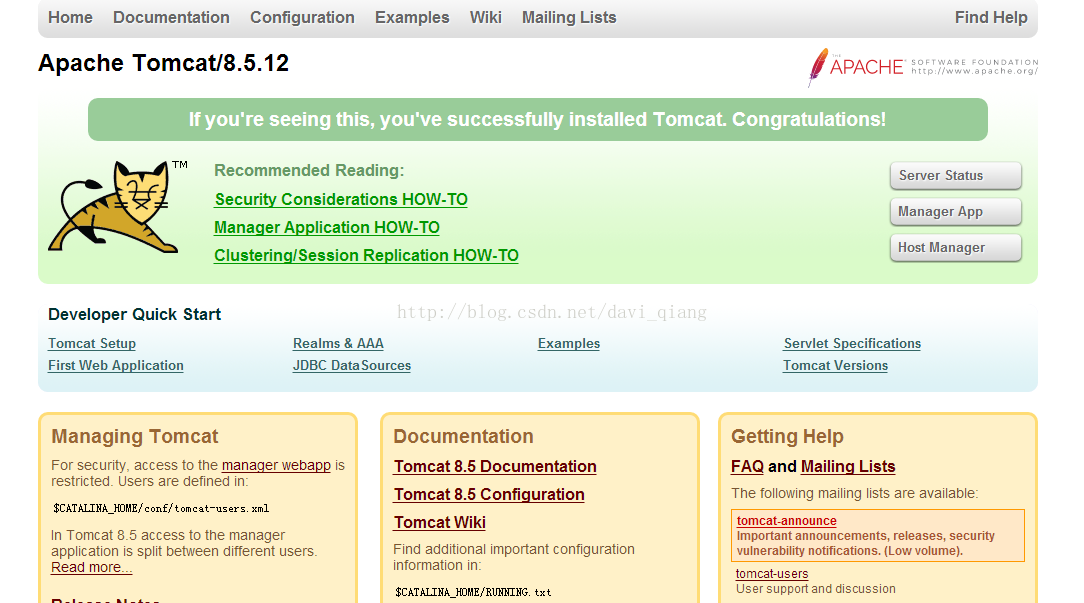Click the green congratulations banner text
Image resolution: width=1084 pixels, height=603 pixels.
point(537,120)
